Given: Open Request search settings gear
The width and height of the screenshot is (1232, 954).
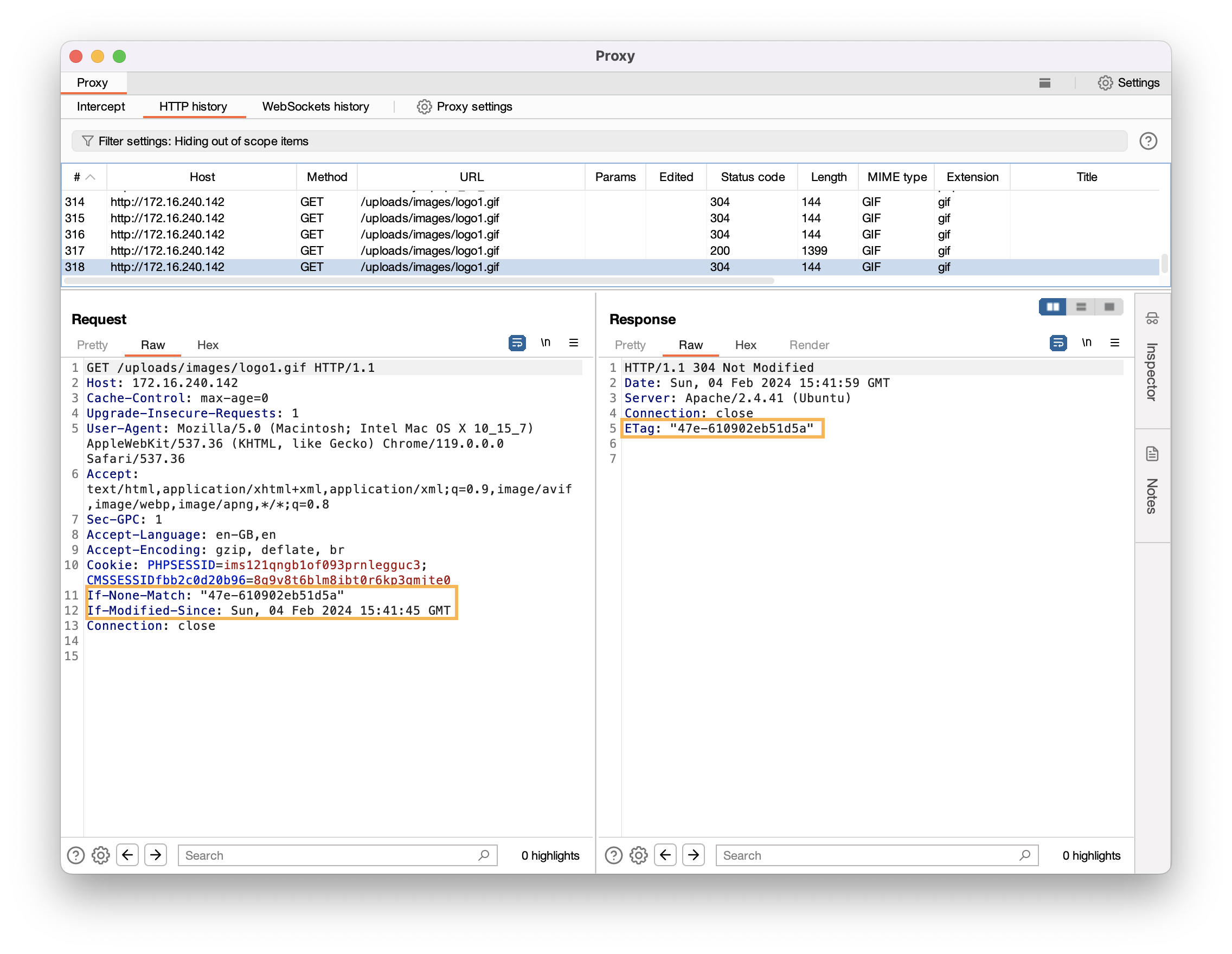Looking at the screenshot, I should point(100,855).
